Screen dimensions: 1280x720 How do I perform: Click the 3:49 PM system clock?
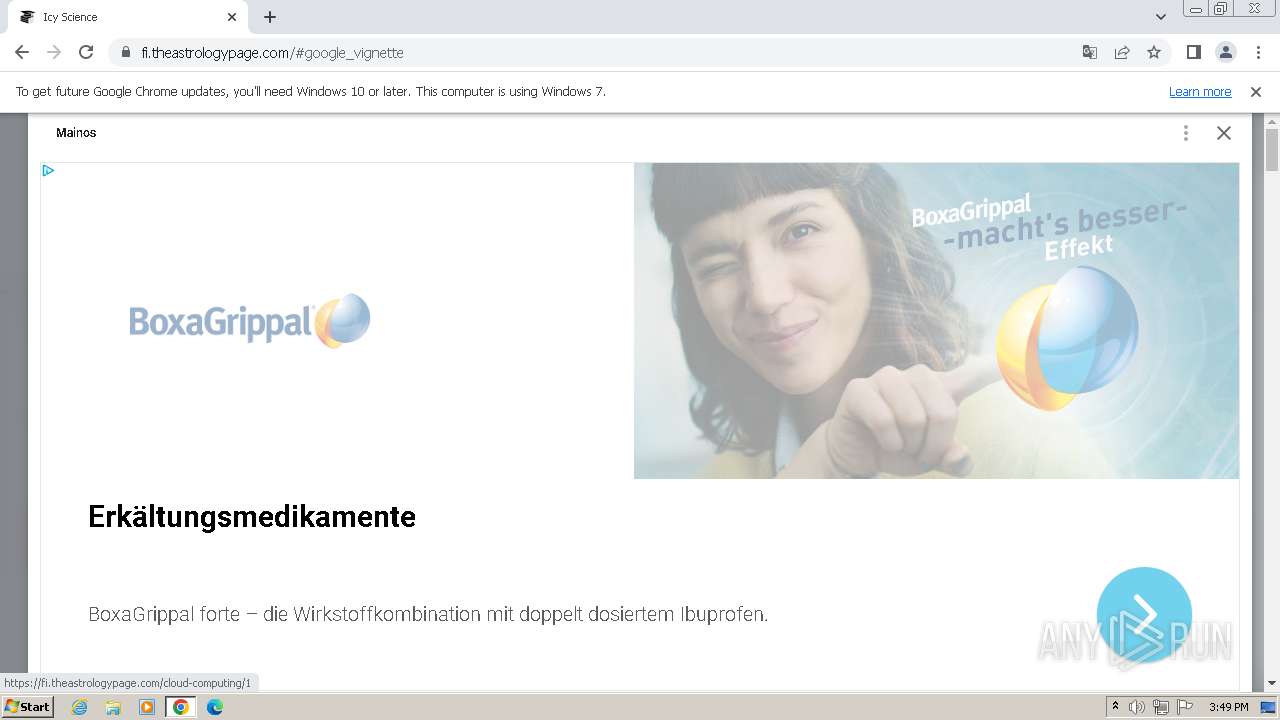[1228, 707]
